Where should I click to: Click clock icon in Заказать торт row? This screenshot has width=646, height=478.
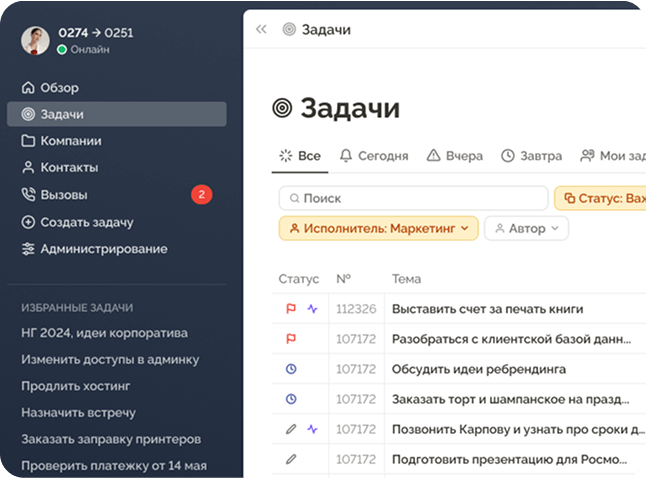pyautogui.click(x=291, y=399)
